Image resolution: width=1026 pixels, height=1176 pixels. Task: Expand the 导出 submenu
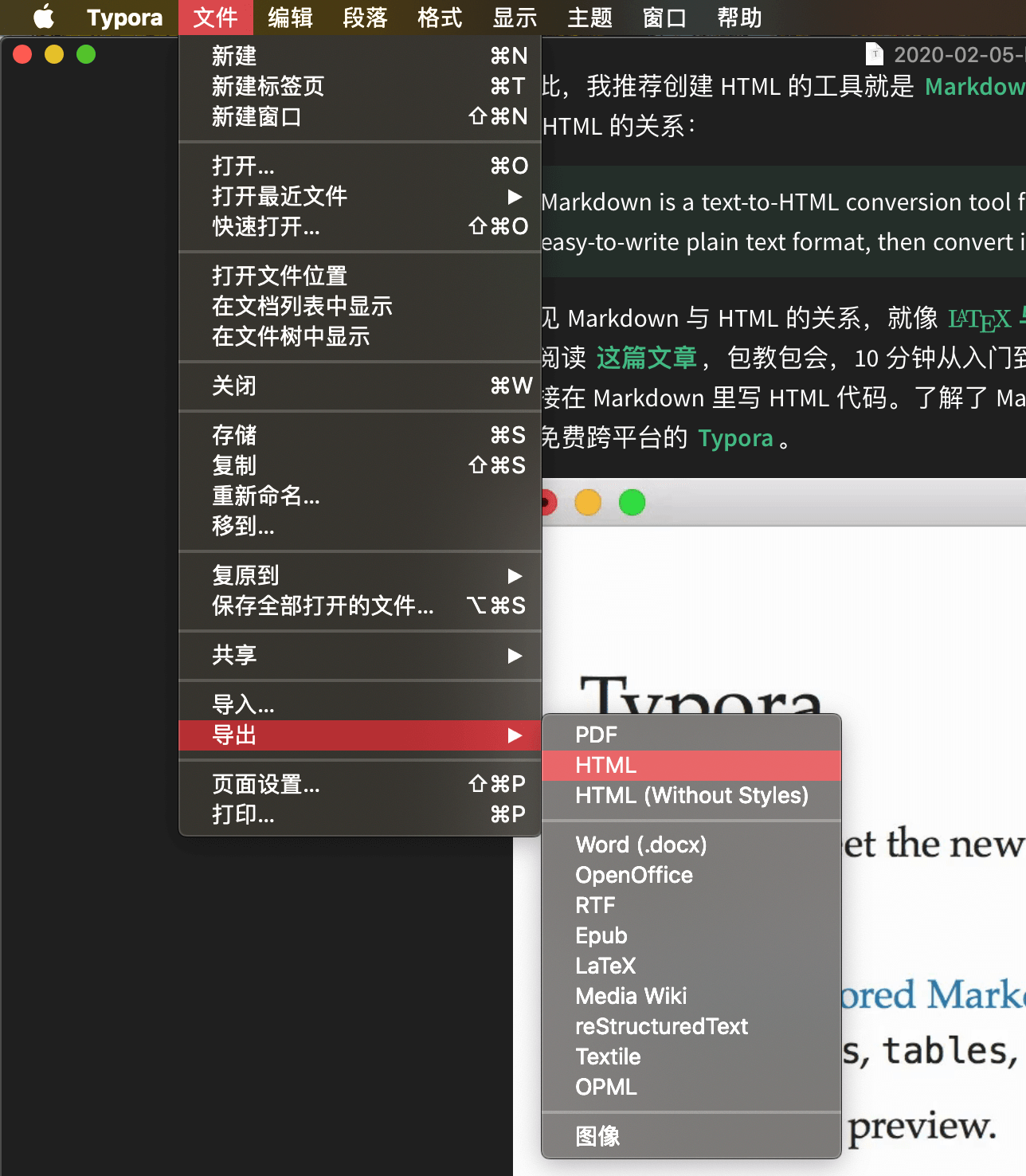(360, 735)
